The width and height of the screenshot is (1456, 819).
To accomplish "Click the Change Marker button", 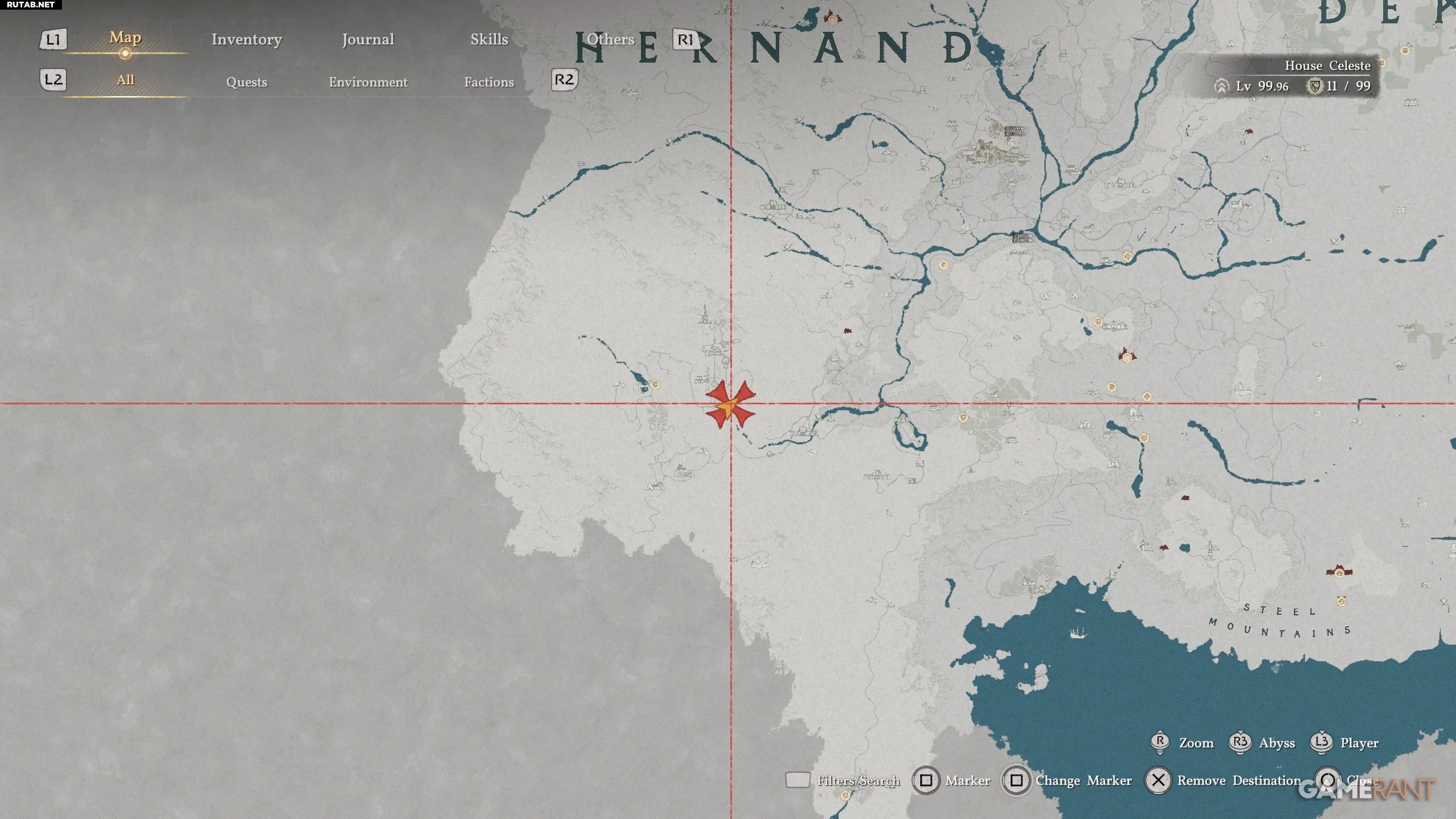I will click(1068, 780).
